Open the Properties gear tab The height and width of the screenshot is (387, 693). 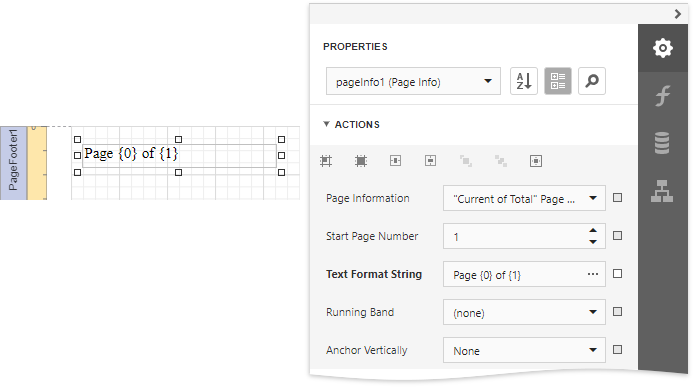pos(663,48)
